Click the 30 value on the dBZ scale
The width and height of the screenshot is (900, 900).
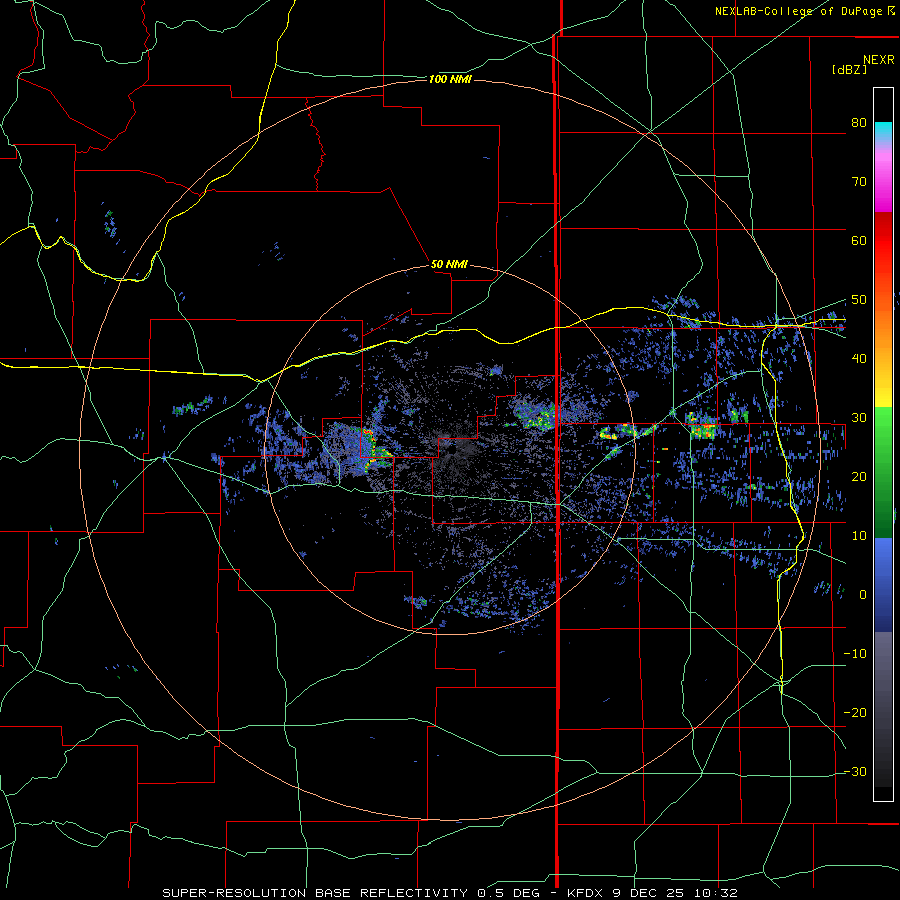coord(859,418)
